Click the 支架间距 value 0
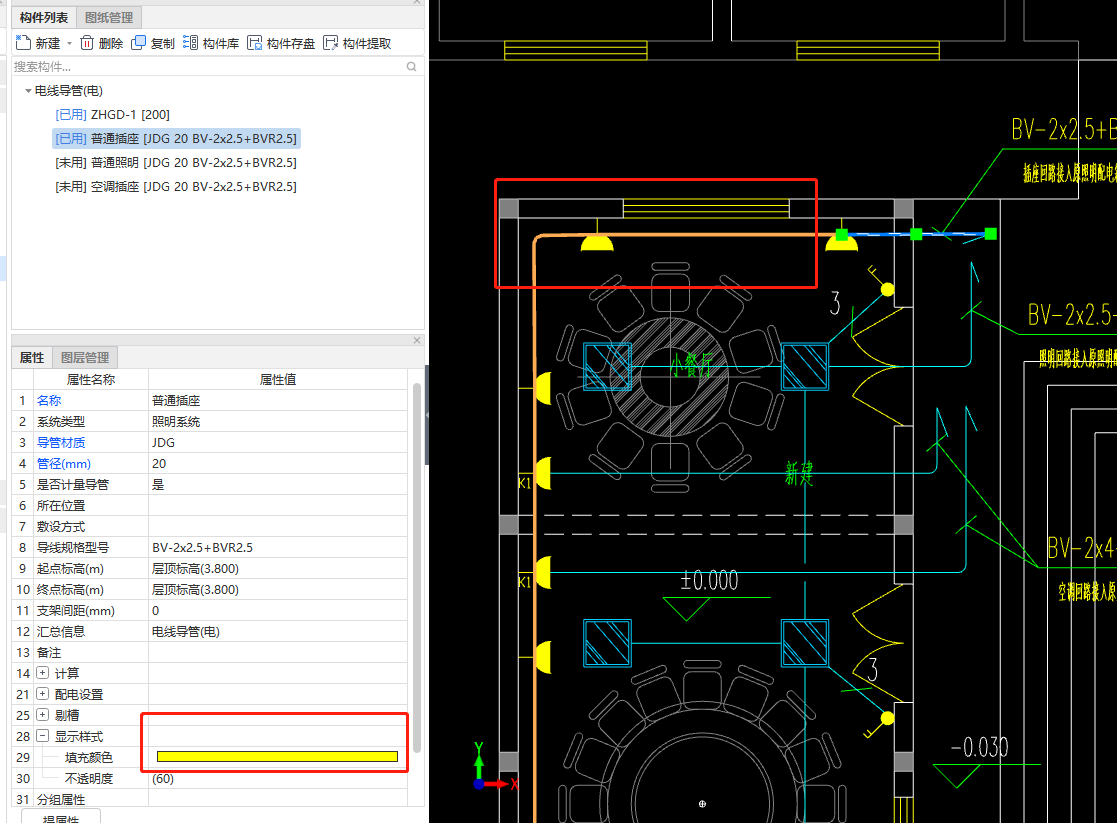Viewport: 1117px width, 823px height. pos(278,611)
